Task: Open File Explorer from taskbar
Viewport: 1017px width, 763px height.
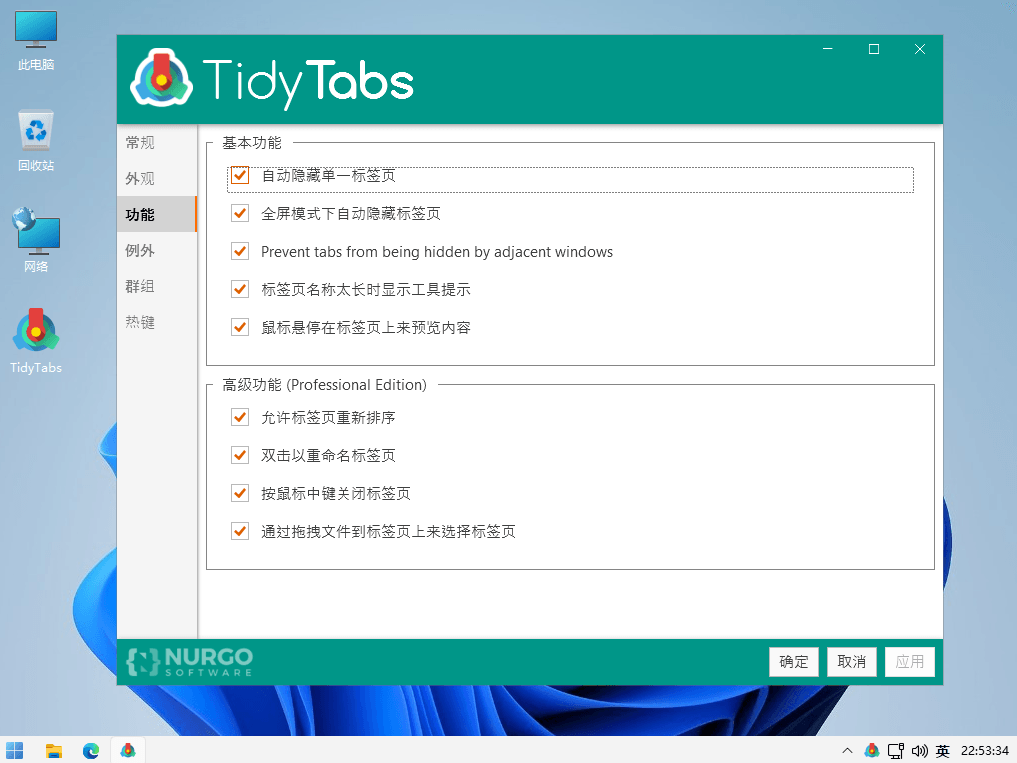Action: click(54, 751)
